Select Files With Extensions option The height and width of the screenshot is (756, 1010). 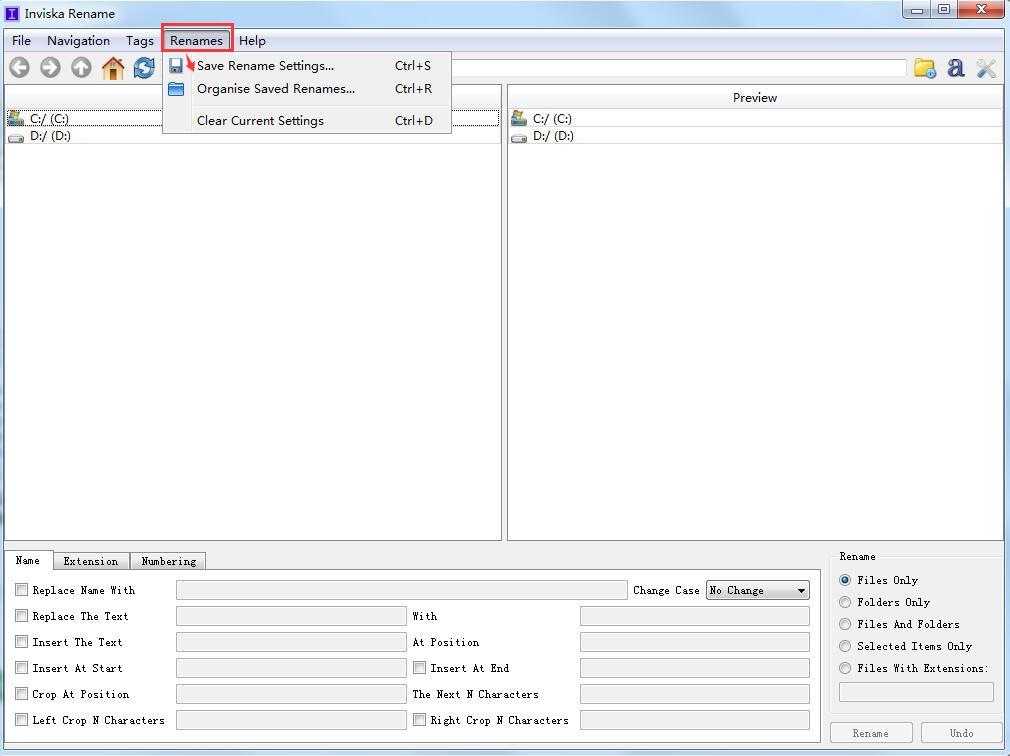[845, 668]
